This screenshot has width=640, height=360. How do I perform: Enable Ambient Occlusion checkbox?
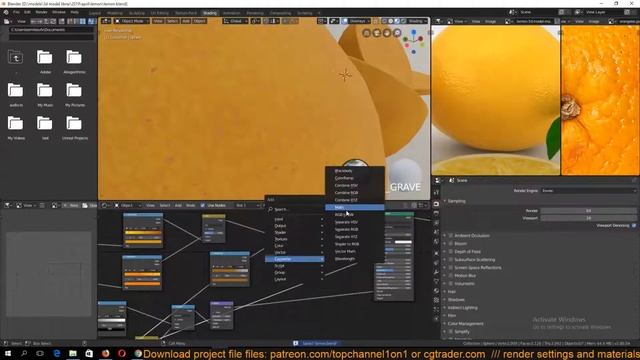point(451,236)
